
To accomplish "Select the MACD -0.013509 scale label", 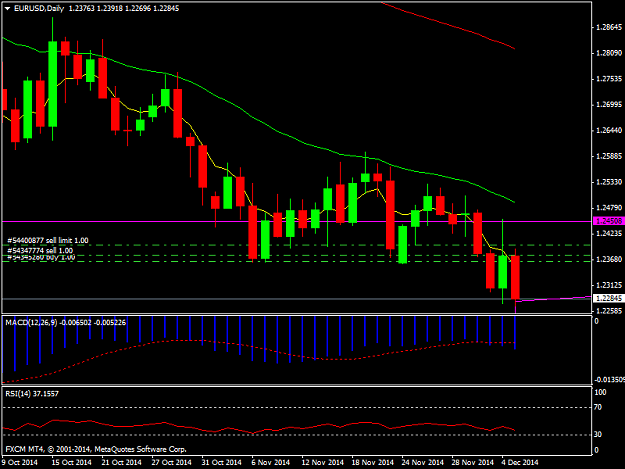I will tap(609, 380).
